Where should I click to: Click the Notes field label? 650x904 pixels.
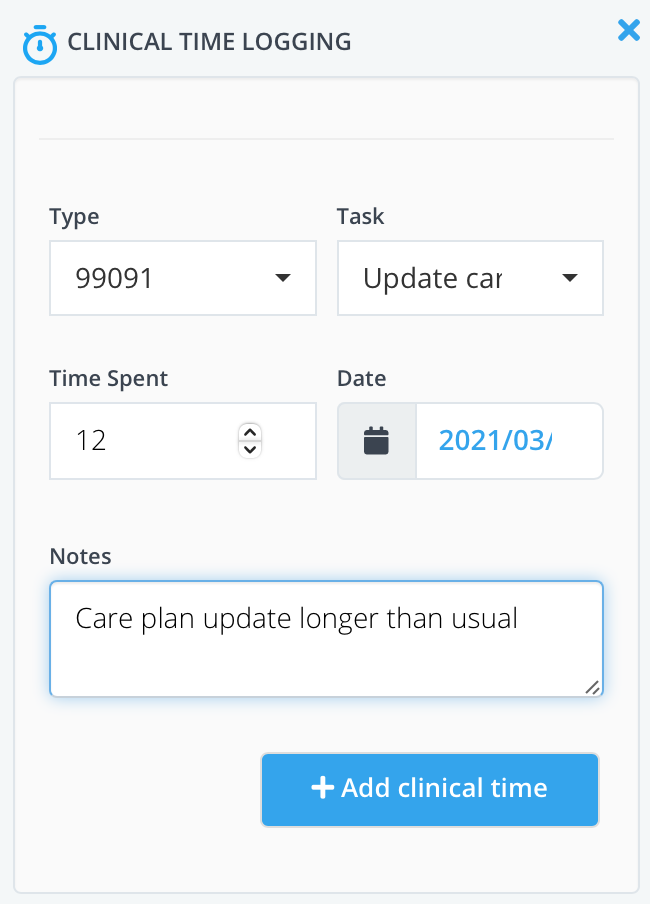[80, 556]
